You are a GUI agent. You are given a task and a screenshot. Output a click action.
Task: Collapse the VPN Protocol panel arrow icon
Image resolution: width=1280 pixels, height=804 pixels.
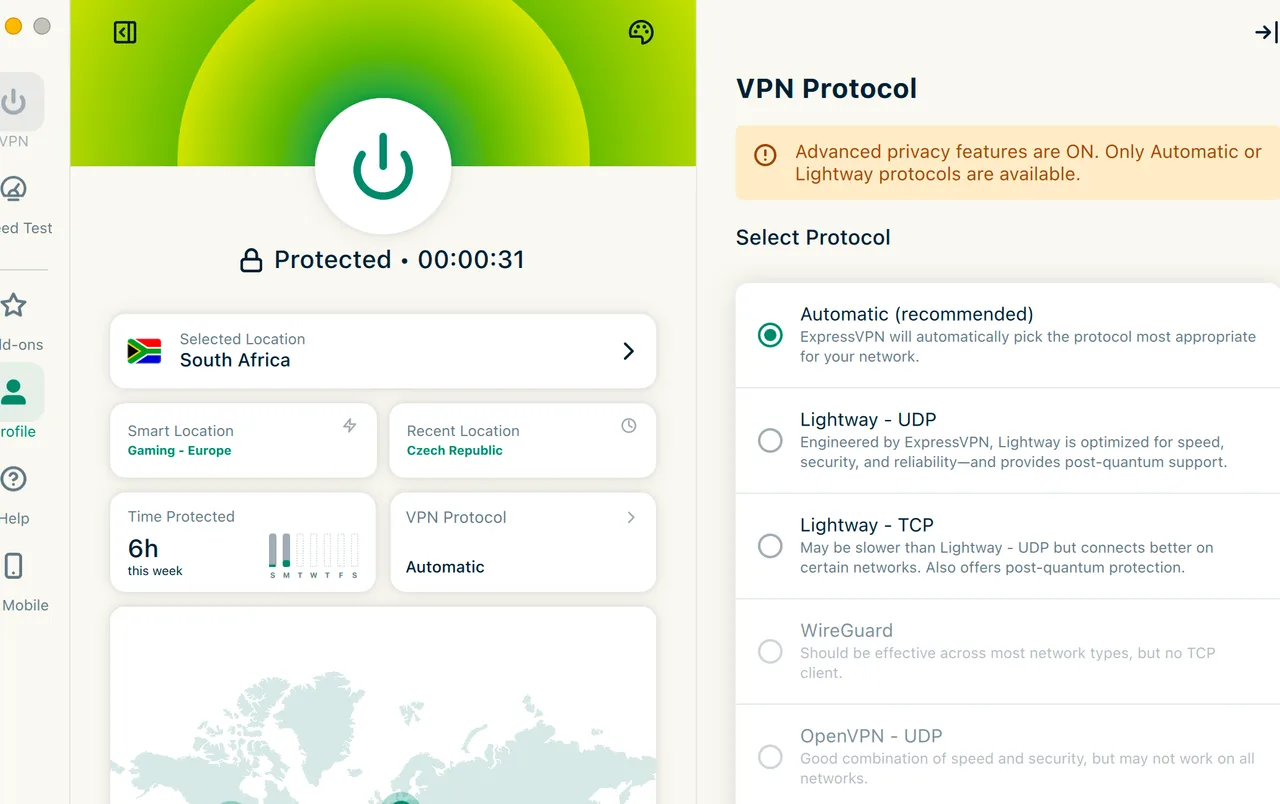[x=1266, y=33]
